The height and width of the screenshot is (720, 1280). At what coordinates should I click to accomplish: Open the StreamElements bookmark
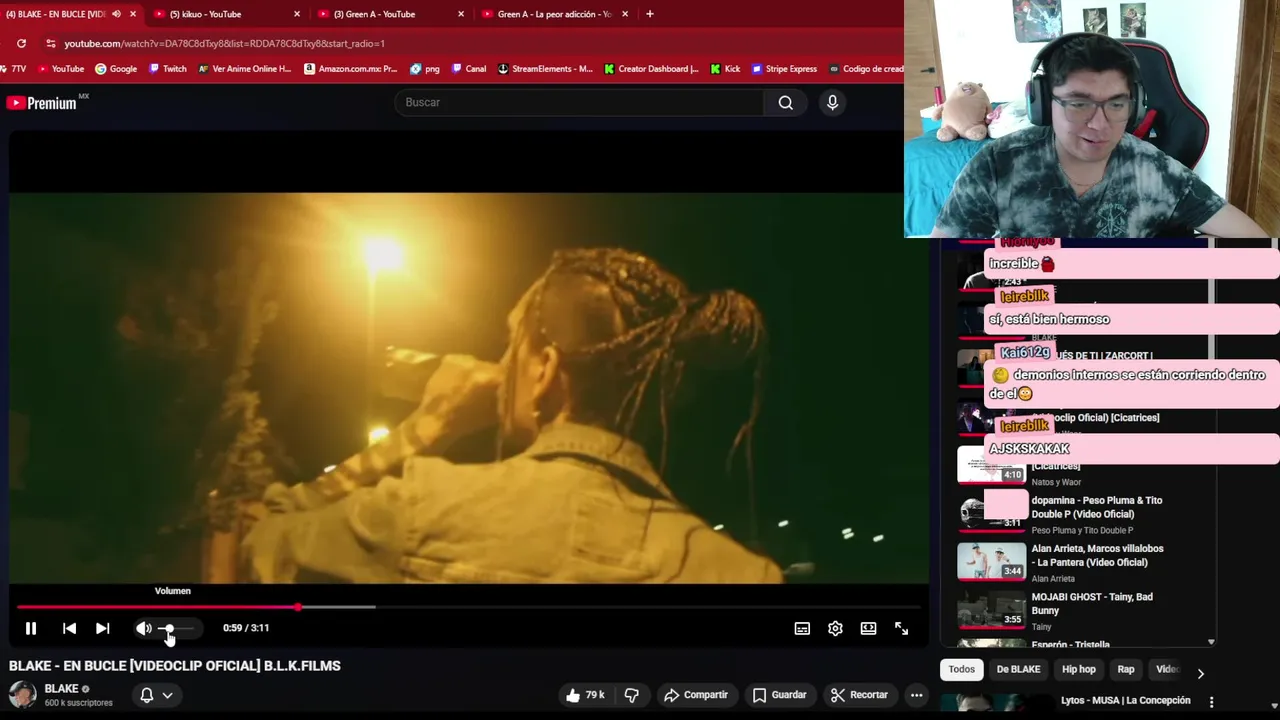point(545,69)
